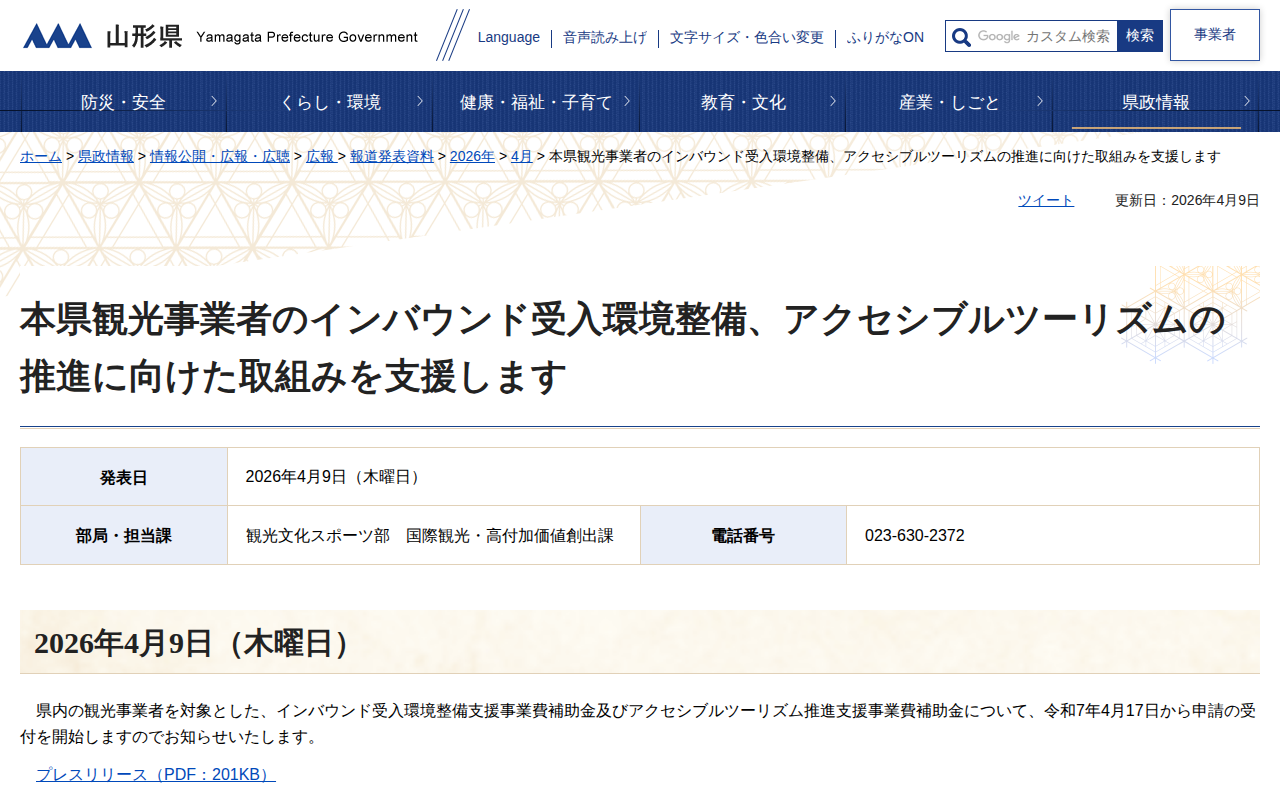
Task: Expand chevron next to 産業・しごと
Action: (x=1040, y=101)
